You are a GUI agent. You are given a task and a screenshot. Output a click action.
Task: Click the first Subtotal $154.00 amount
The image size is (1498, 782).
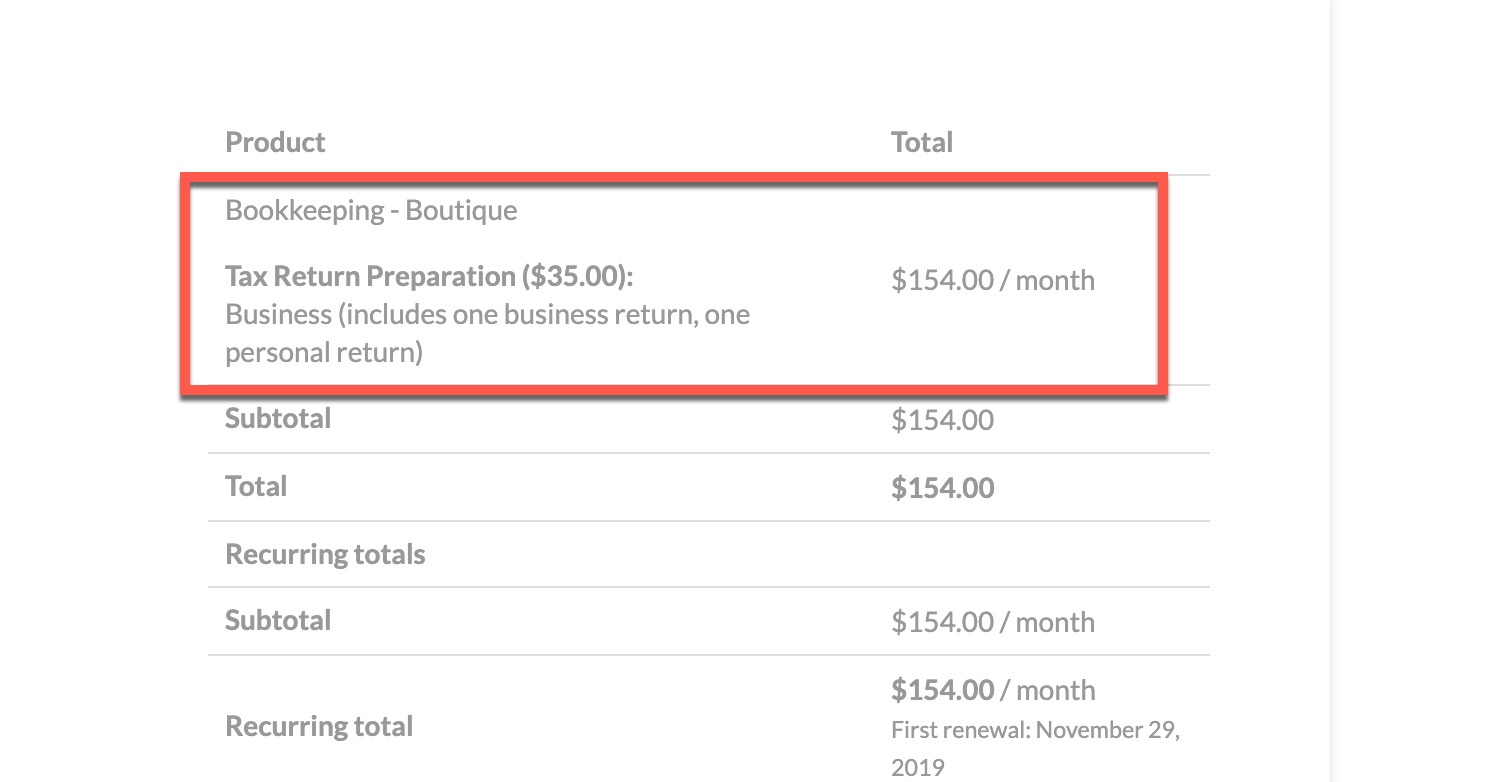942,420
